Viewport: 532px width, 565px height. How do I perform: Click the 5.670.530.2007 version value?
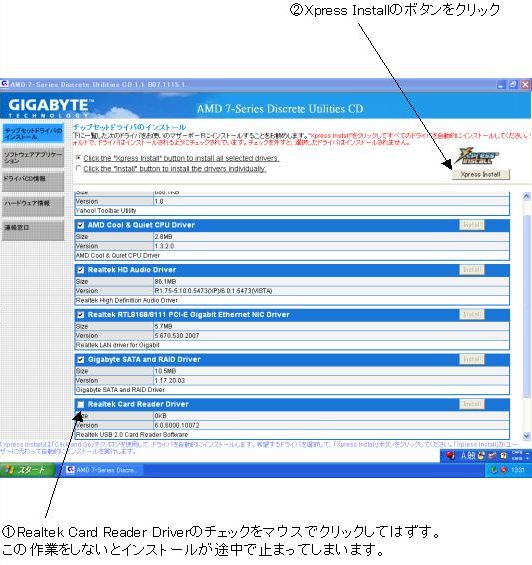[x=177, y=336]
